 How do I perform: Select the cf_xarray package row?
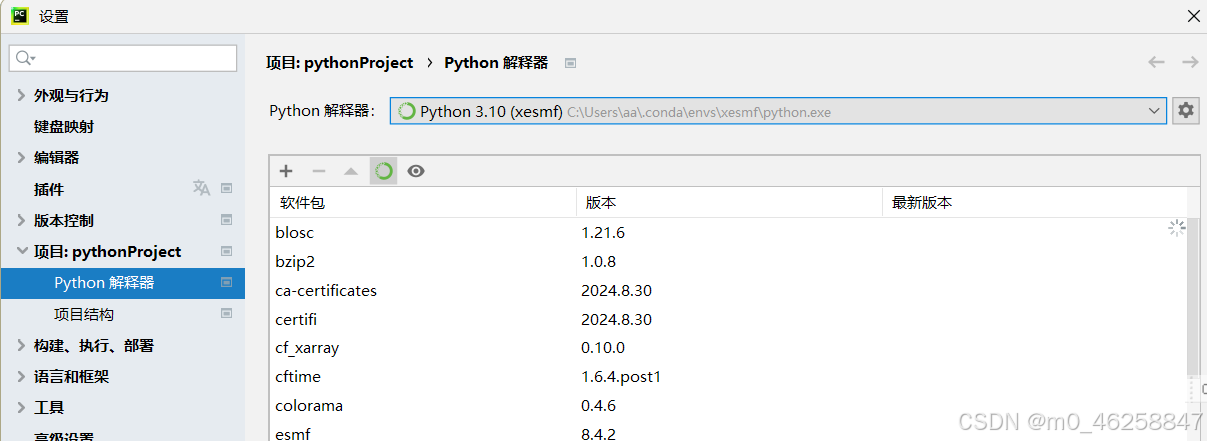728,348
